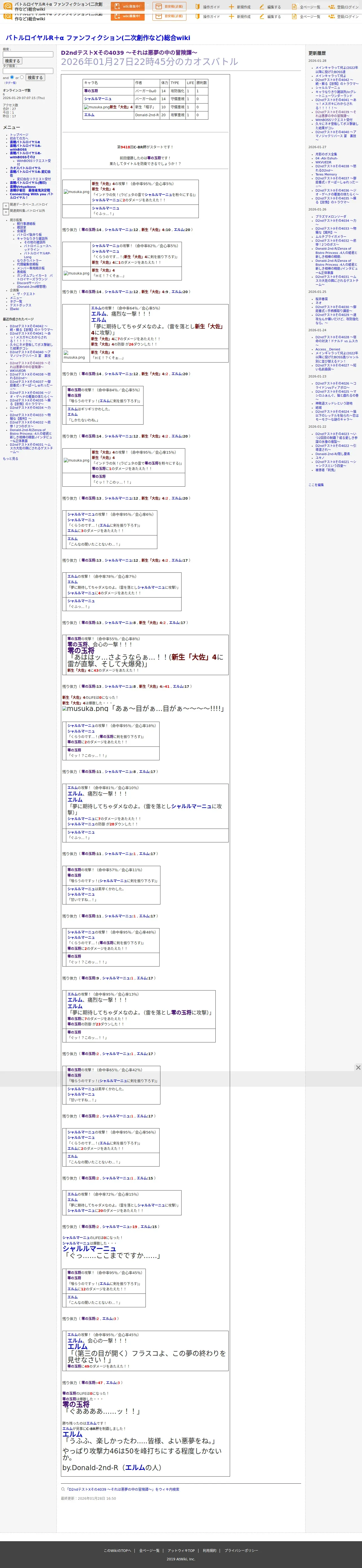Open 04 -Abi Eshuh- in update history
The image size is (362, 1568).
(326, 158)
